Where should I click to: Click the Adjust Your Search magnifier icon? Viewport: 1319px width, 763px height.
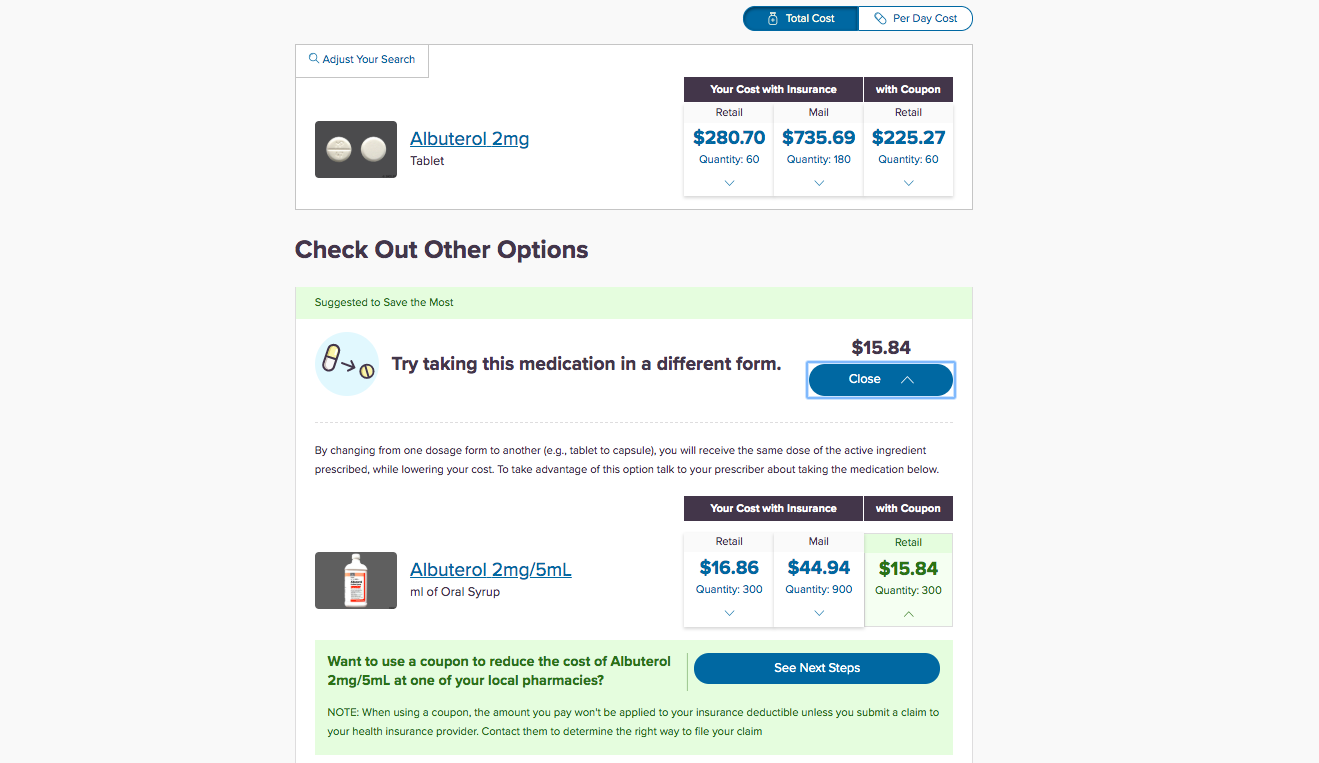(314, 59)
